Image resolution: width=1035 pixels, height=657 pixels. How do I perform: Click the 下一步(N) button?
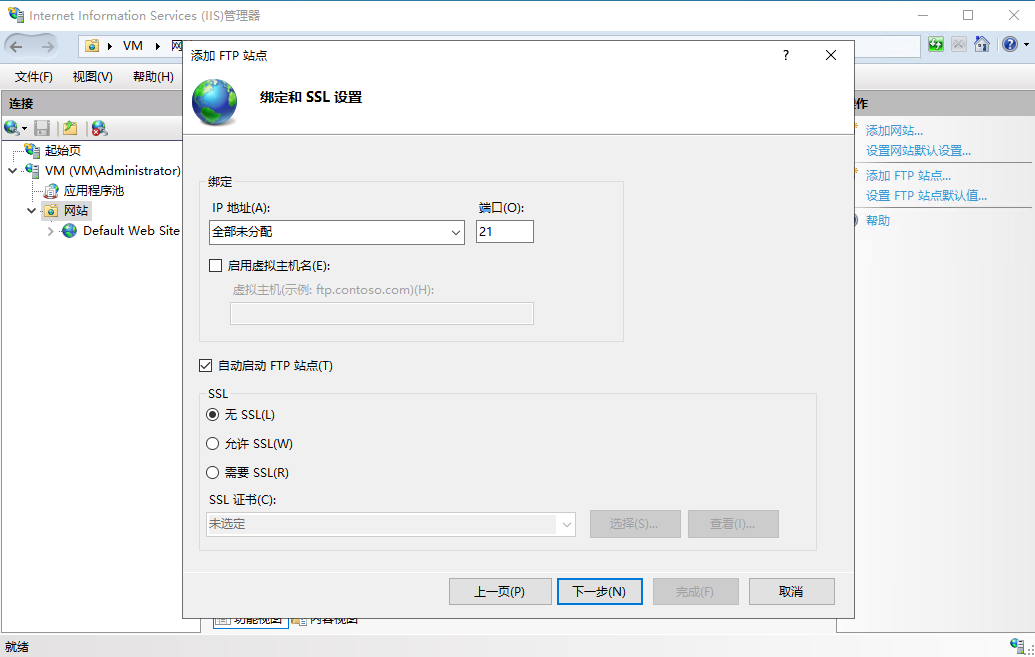coord(599,591)
